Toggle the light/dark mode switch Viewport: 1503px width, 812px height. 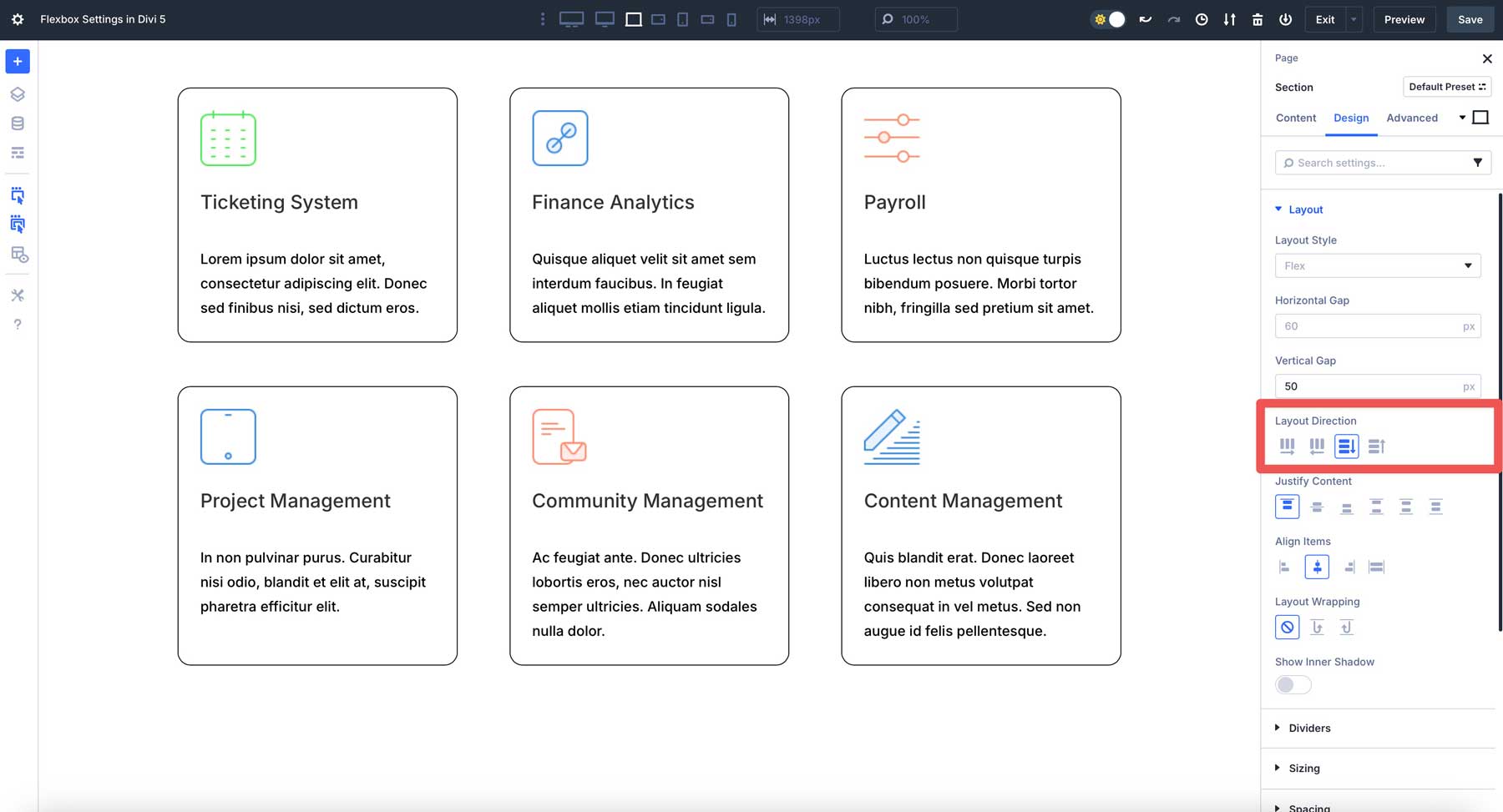coord(1109,19)
